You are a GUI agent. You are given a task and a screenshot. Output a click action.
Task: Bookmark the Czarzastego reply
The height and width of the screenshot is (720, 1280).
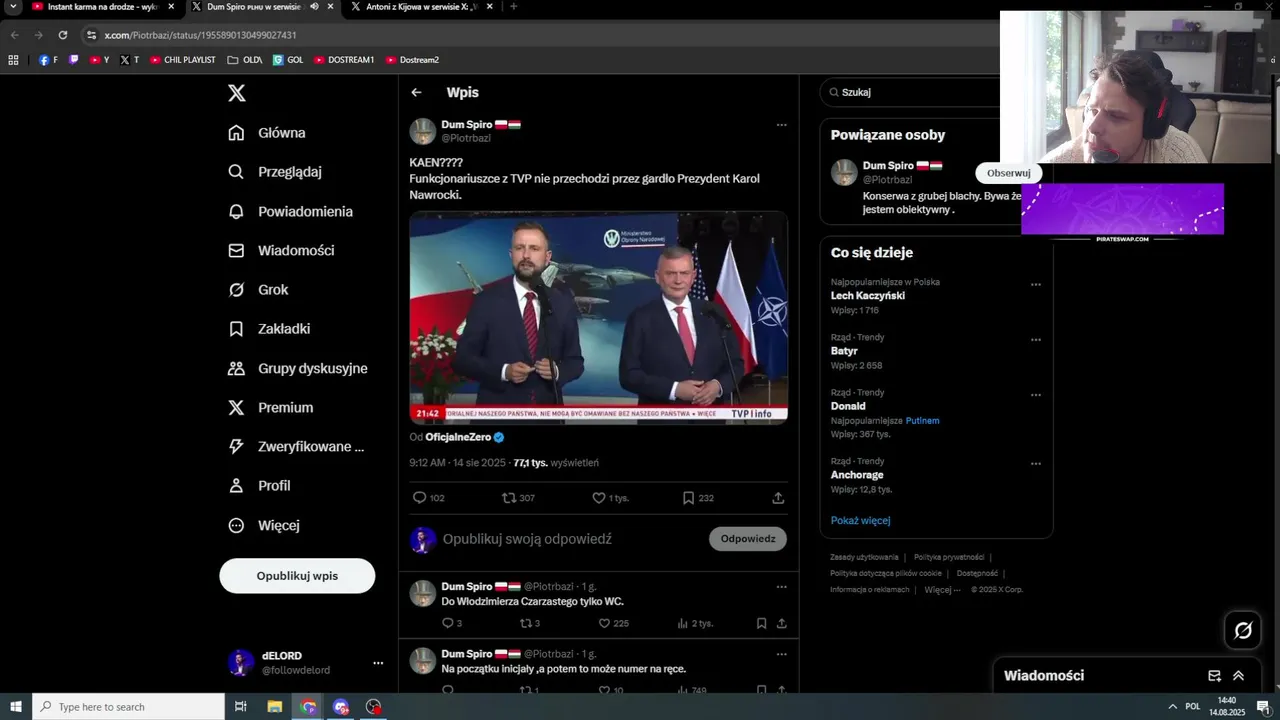761,623
